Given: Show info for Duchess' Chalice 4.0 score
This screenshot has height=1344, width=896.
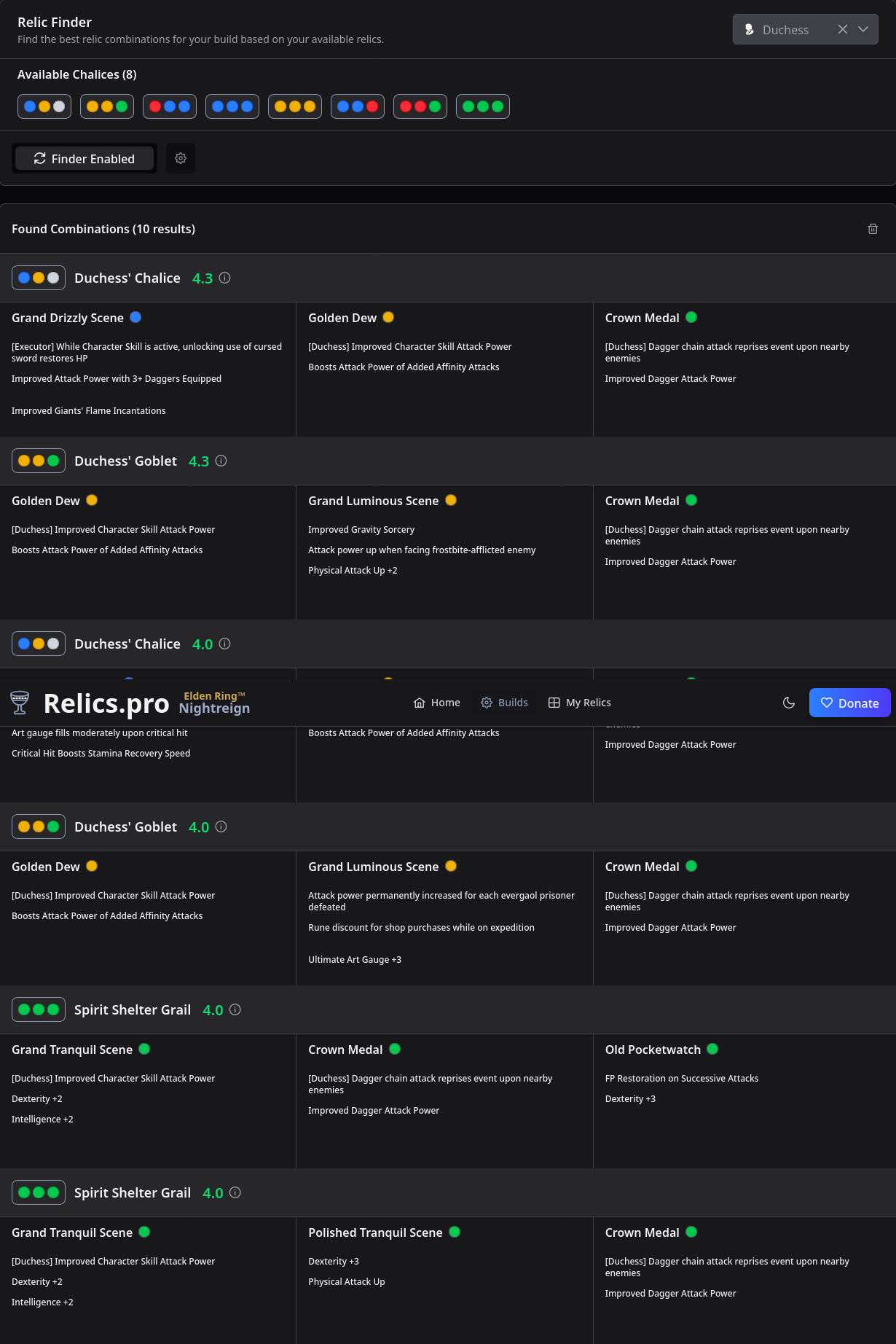Looking at the screenshot, I should pyautogui.click(x=225, y=644).
